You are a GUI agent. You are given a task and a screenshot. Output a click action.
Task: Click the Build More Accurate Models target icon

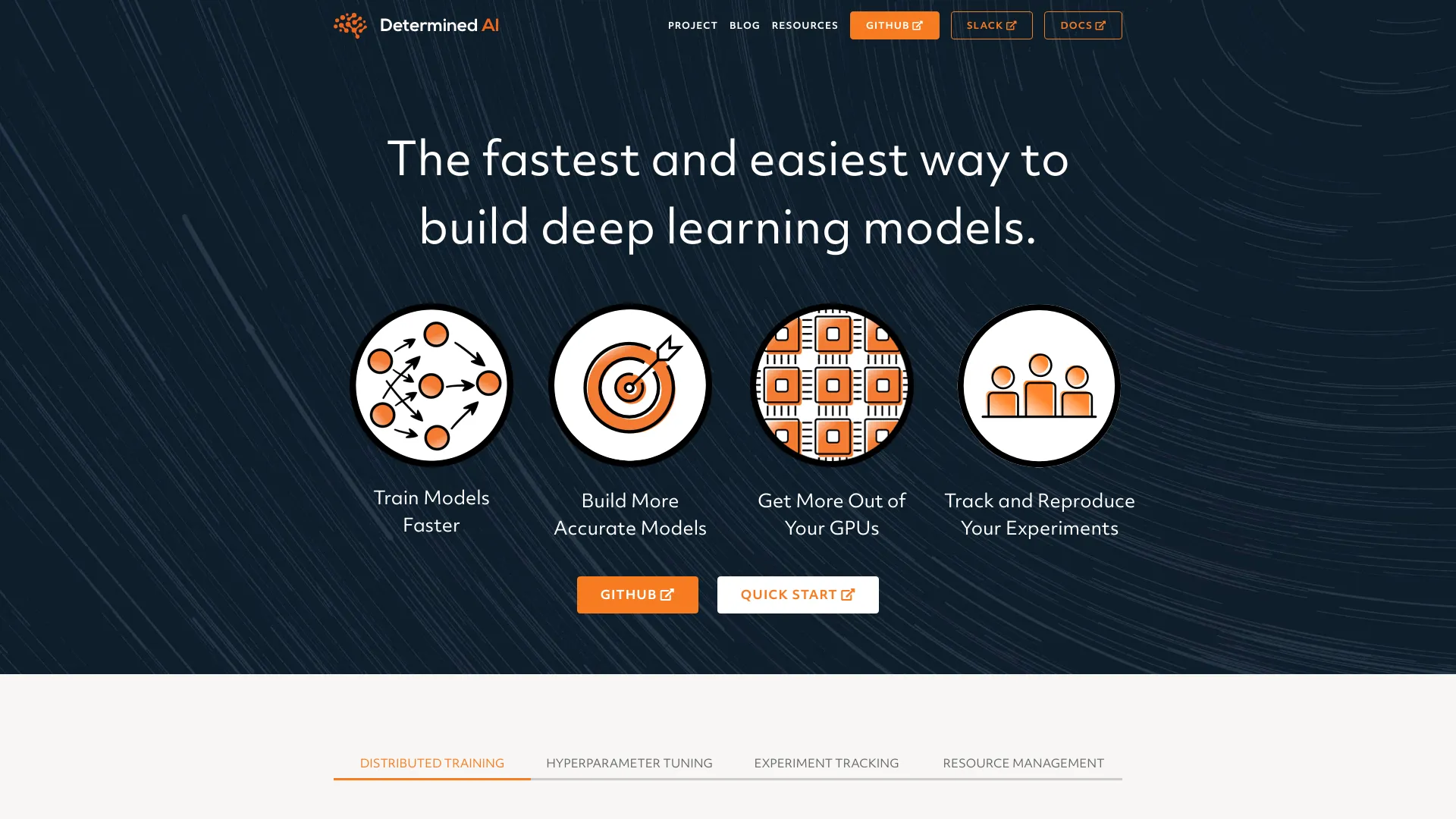coord(630,385)
